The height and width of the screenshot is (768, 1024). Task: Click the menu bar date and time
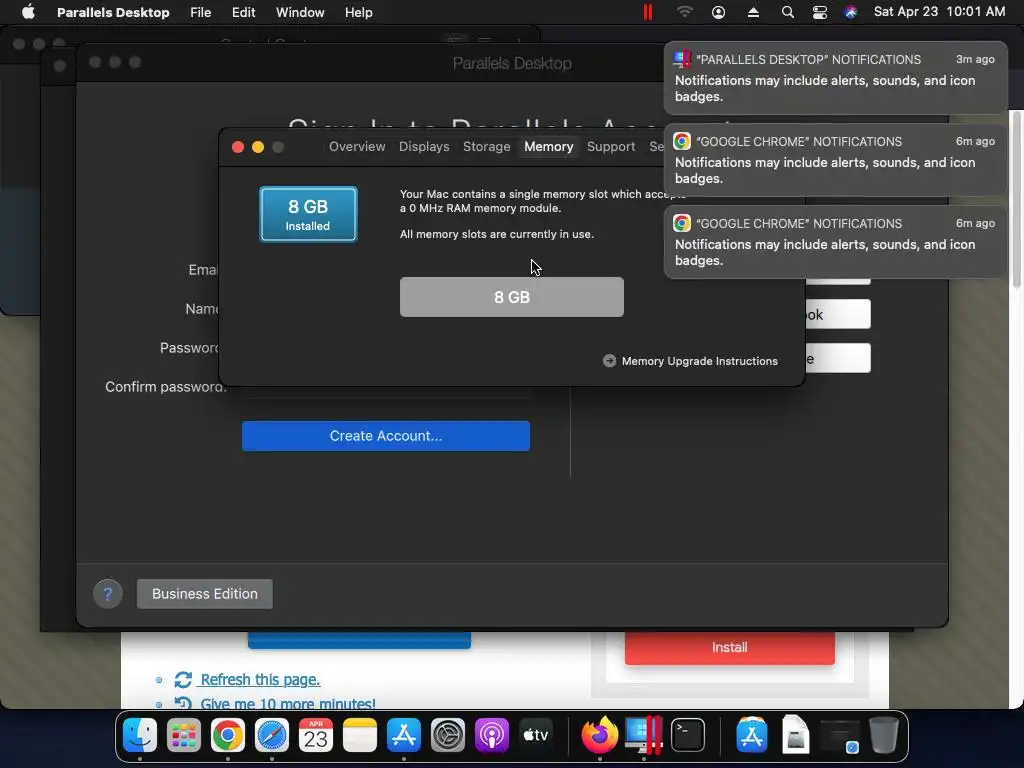(939, 12)
